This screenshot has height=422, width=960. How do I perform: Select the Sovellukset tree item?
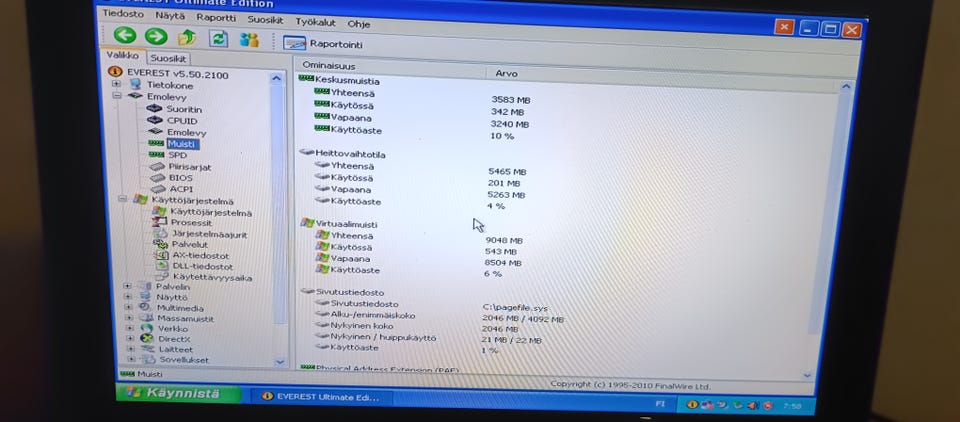point(184,360)
